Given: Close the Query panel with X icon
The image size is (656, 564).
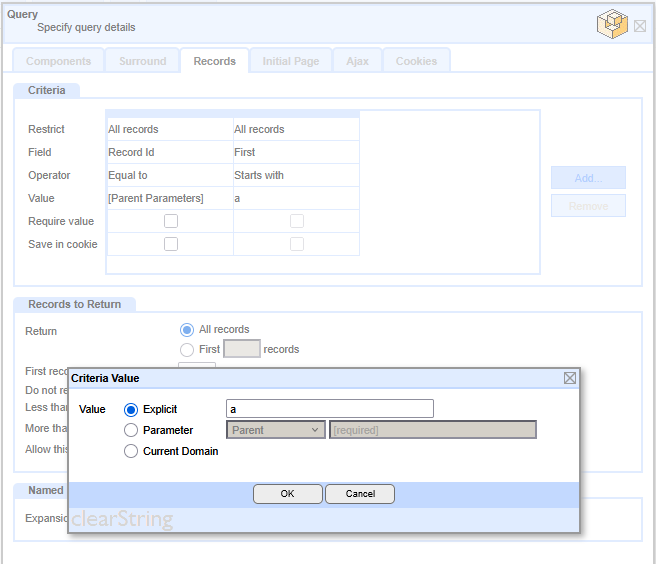Looking at the screenshot, I should click(640, 26).
